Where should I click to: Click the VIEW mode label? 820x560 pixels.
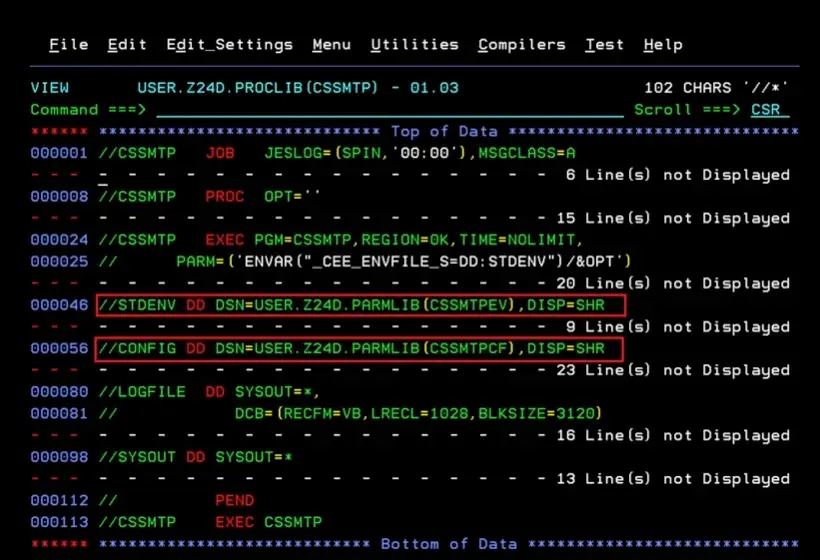50,88
